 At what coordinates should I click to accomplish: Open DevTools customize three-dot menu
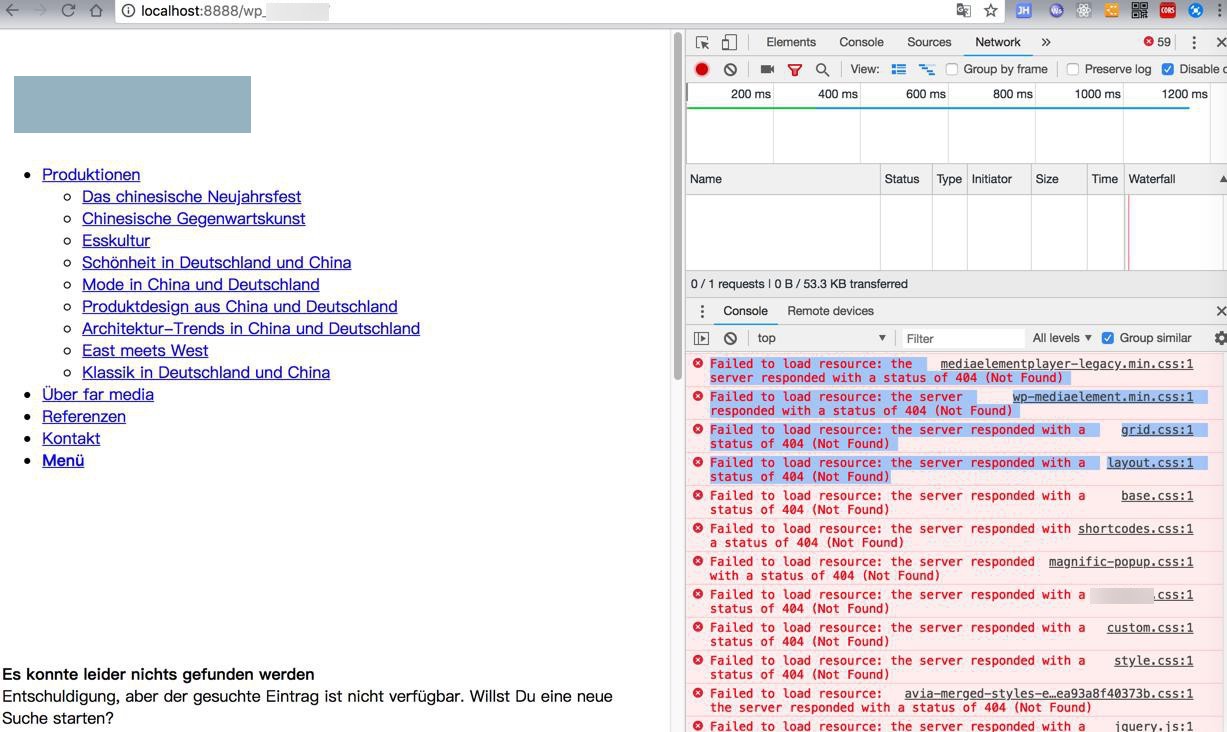tap(1193, 42)
